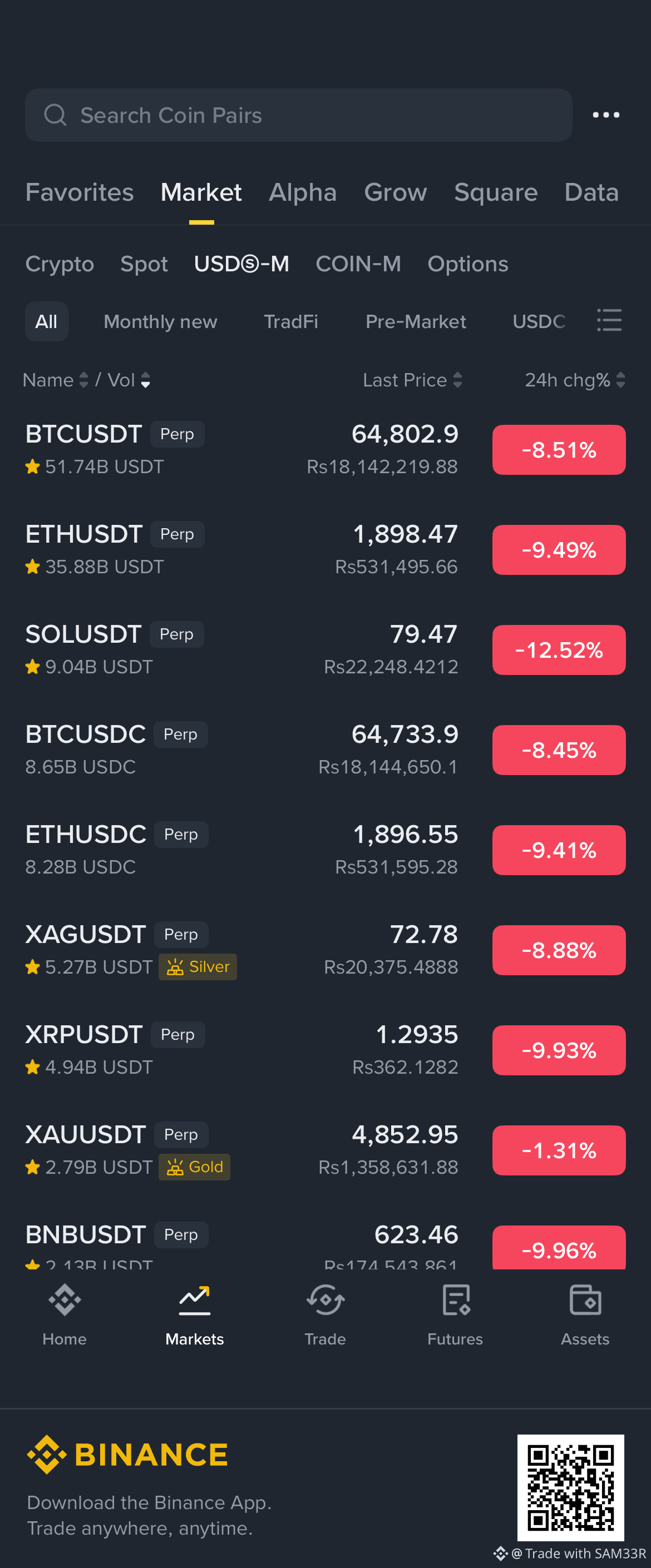Screen dimensions: 651x1568
Task: Toggle favorite star for ETHUSDT
Action: [32, 567]
